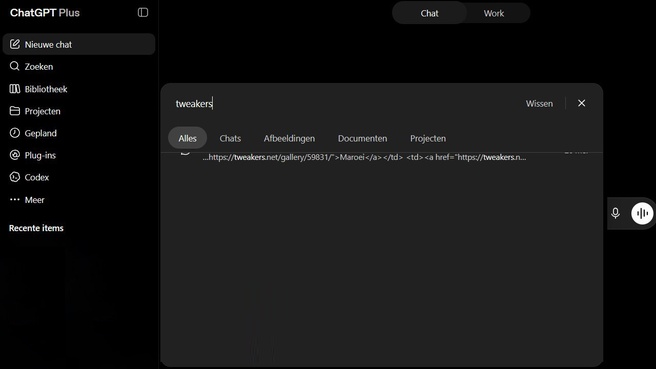Click the ChatGPT Plus title
This screenshot has height=369, width=656.
coord(45,13)
